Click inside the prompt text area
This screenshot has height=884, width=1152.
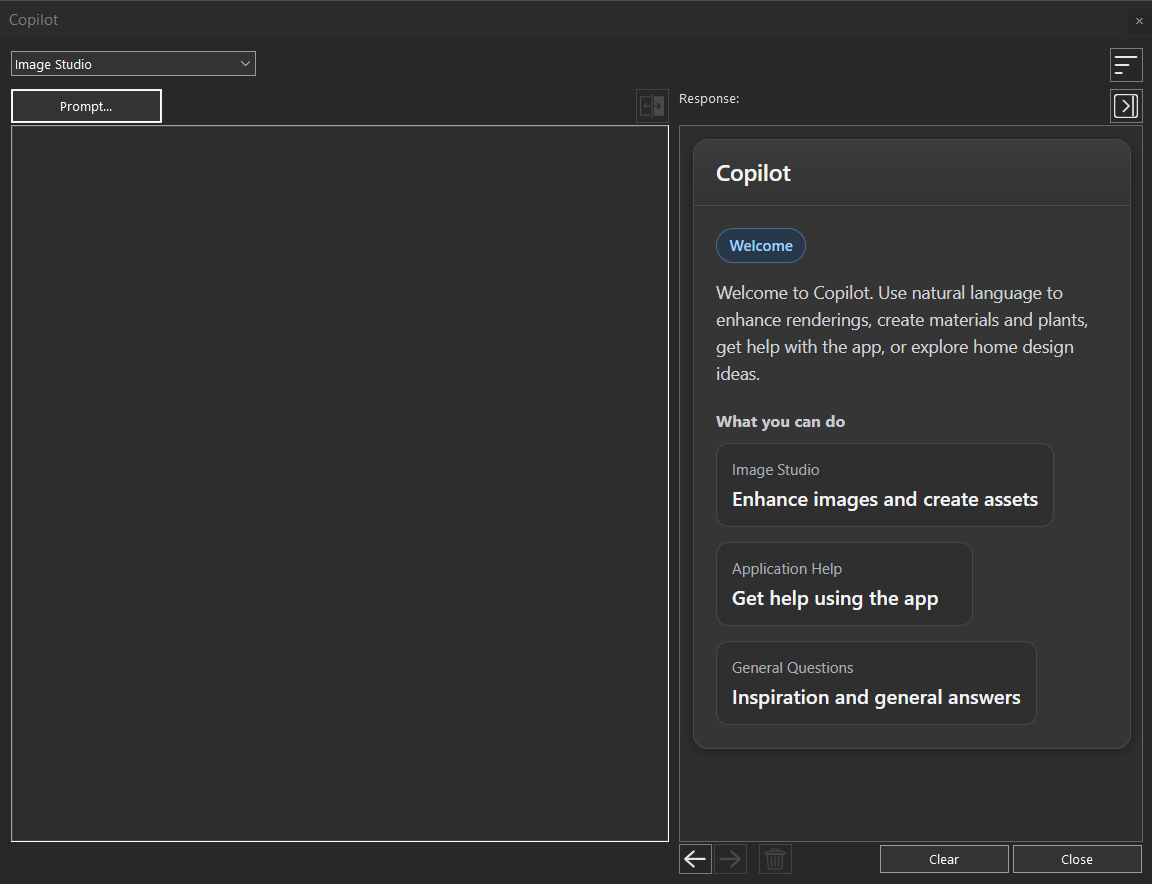click(339, 484)
